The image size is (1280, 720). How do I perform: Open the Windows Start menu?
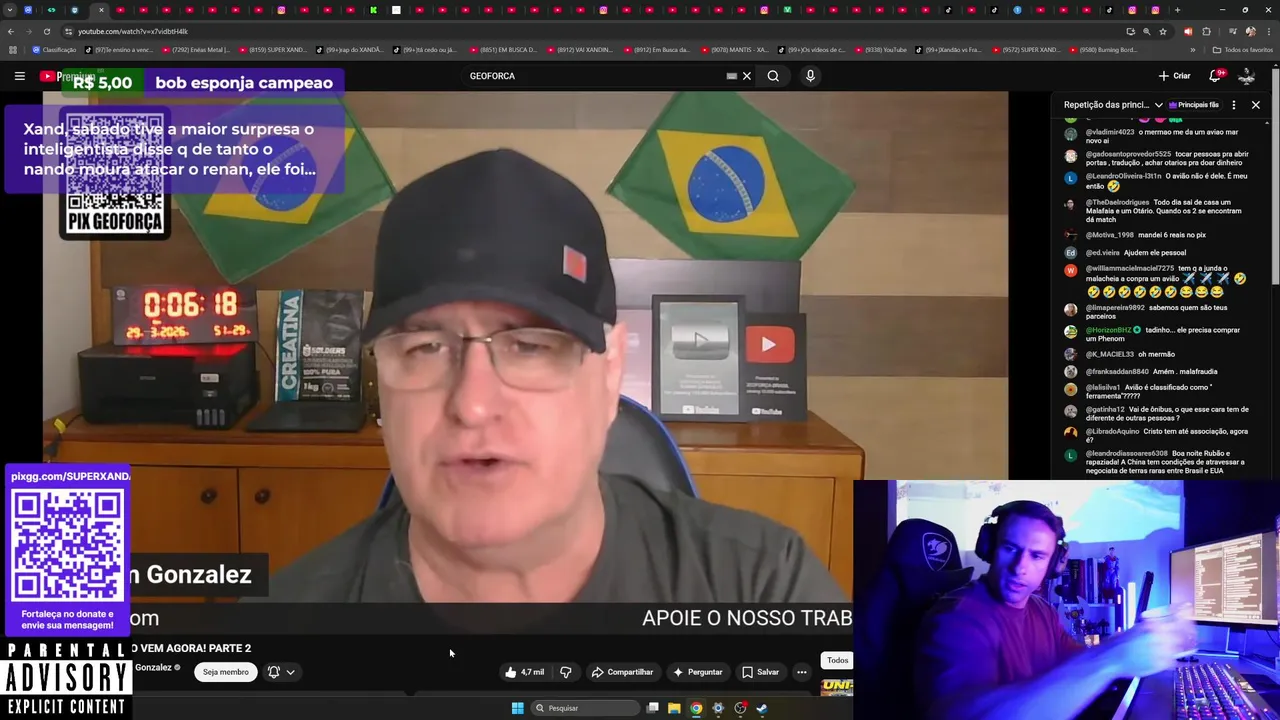coord(517,708)
